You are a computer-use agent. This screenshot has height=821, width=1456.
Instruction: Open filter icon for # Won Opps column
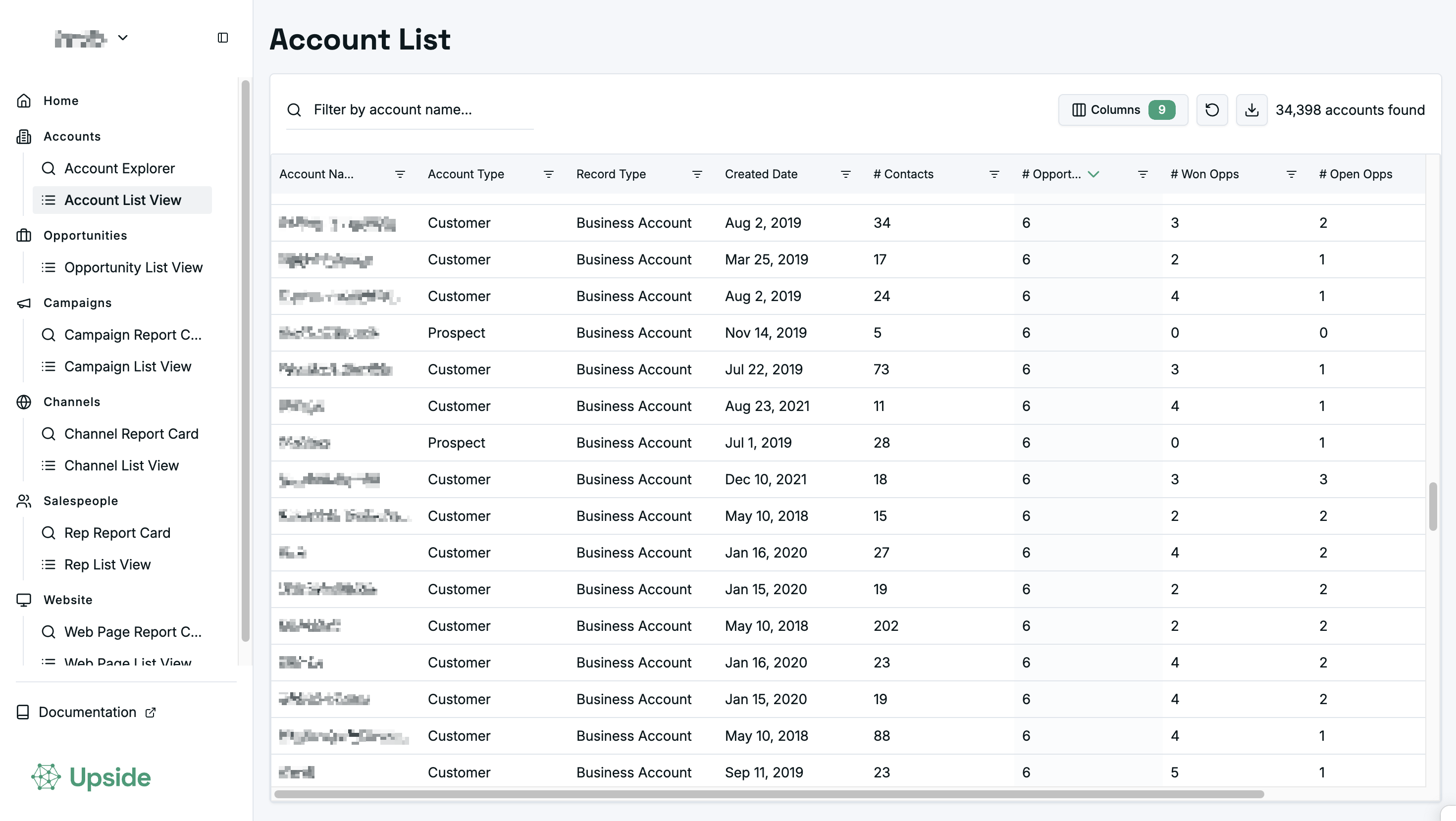tap(1292, 174)
